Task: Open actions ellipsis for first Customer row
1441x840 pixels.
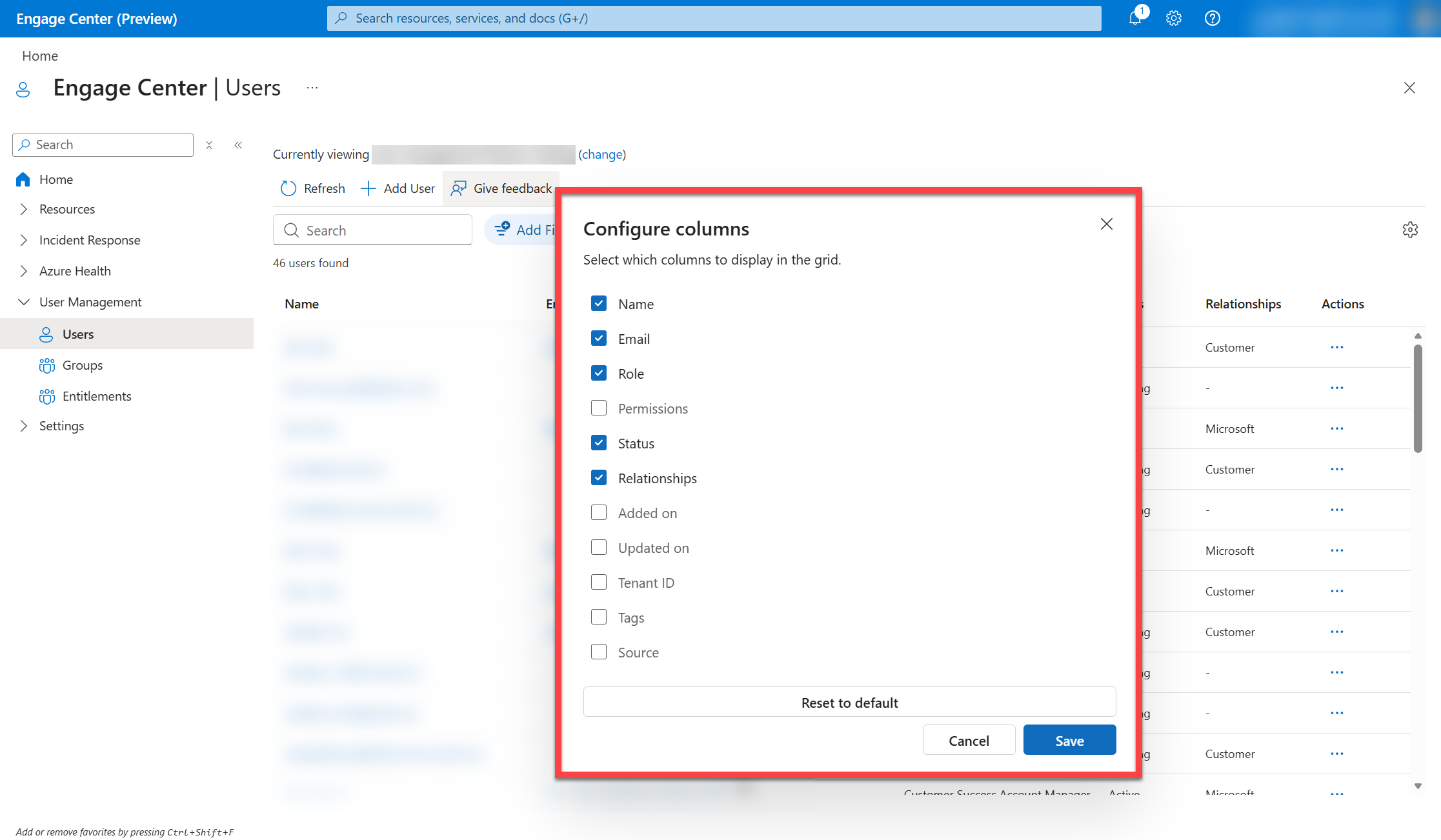Action: (x=1337, y=347)
